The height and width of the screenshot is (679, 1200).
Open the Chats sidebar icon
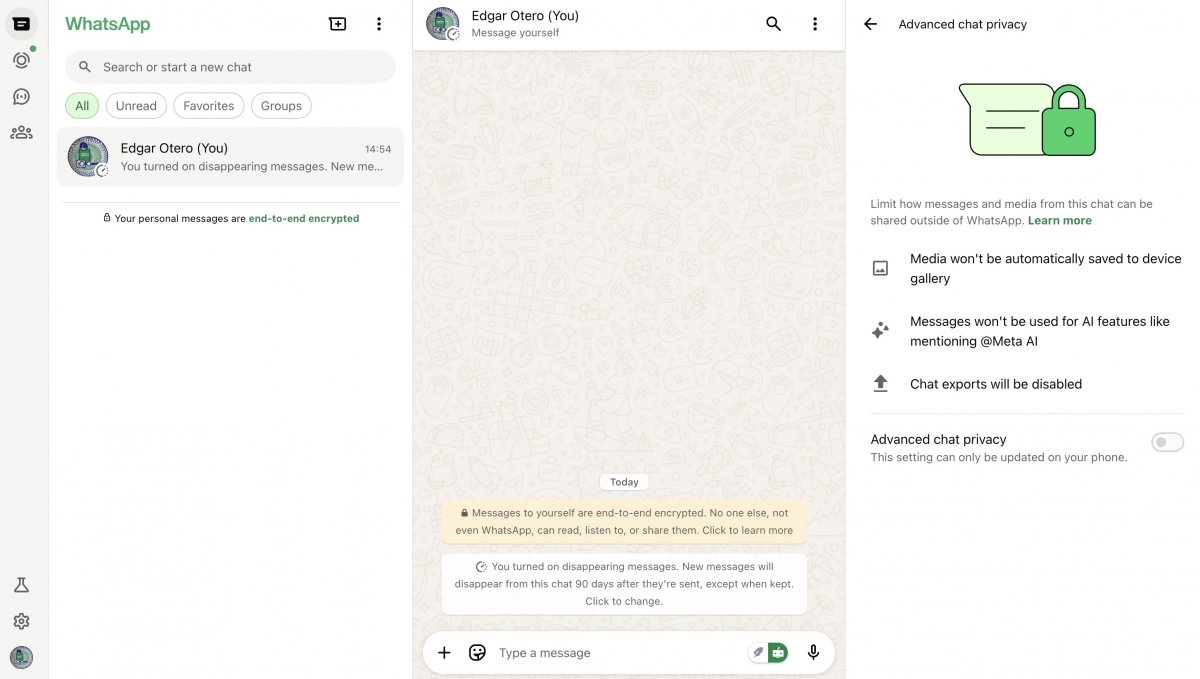click(x=21, y=24)
